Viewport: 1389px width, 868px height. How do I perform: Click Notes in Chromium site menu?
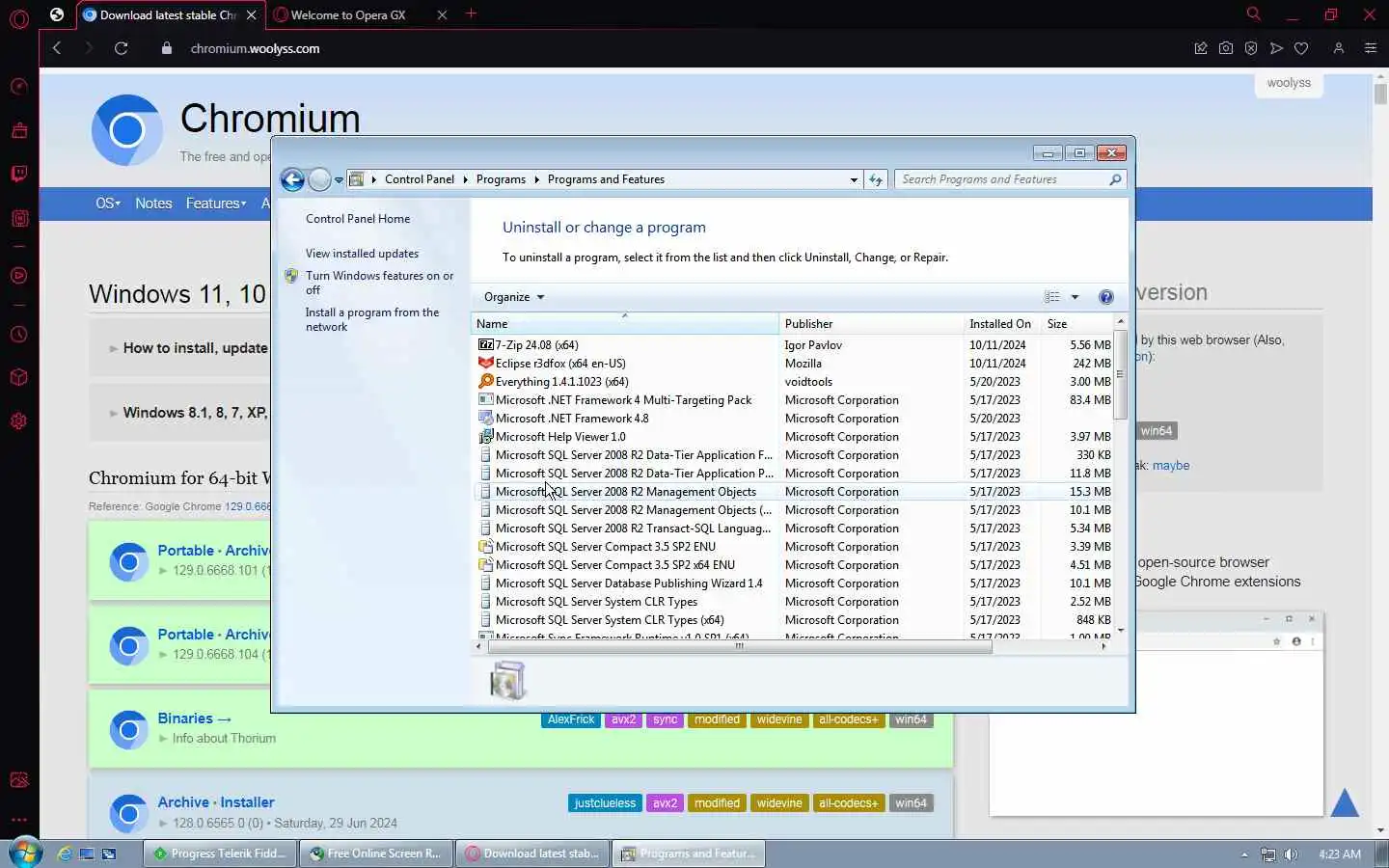(153, 203)
